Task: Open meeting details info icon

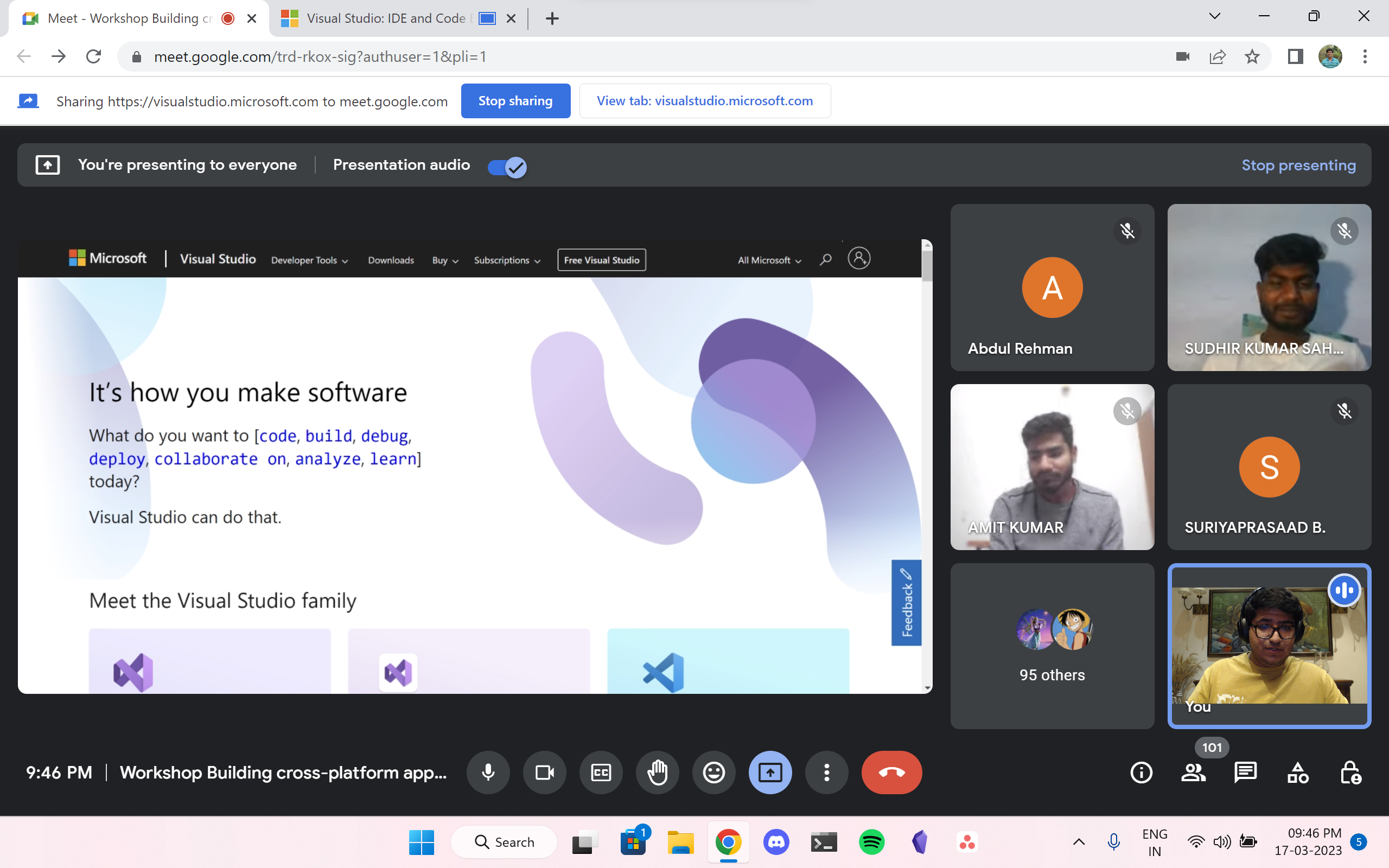Action: pyautogui.click(x=1141, y=773)
